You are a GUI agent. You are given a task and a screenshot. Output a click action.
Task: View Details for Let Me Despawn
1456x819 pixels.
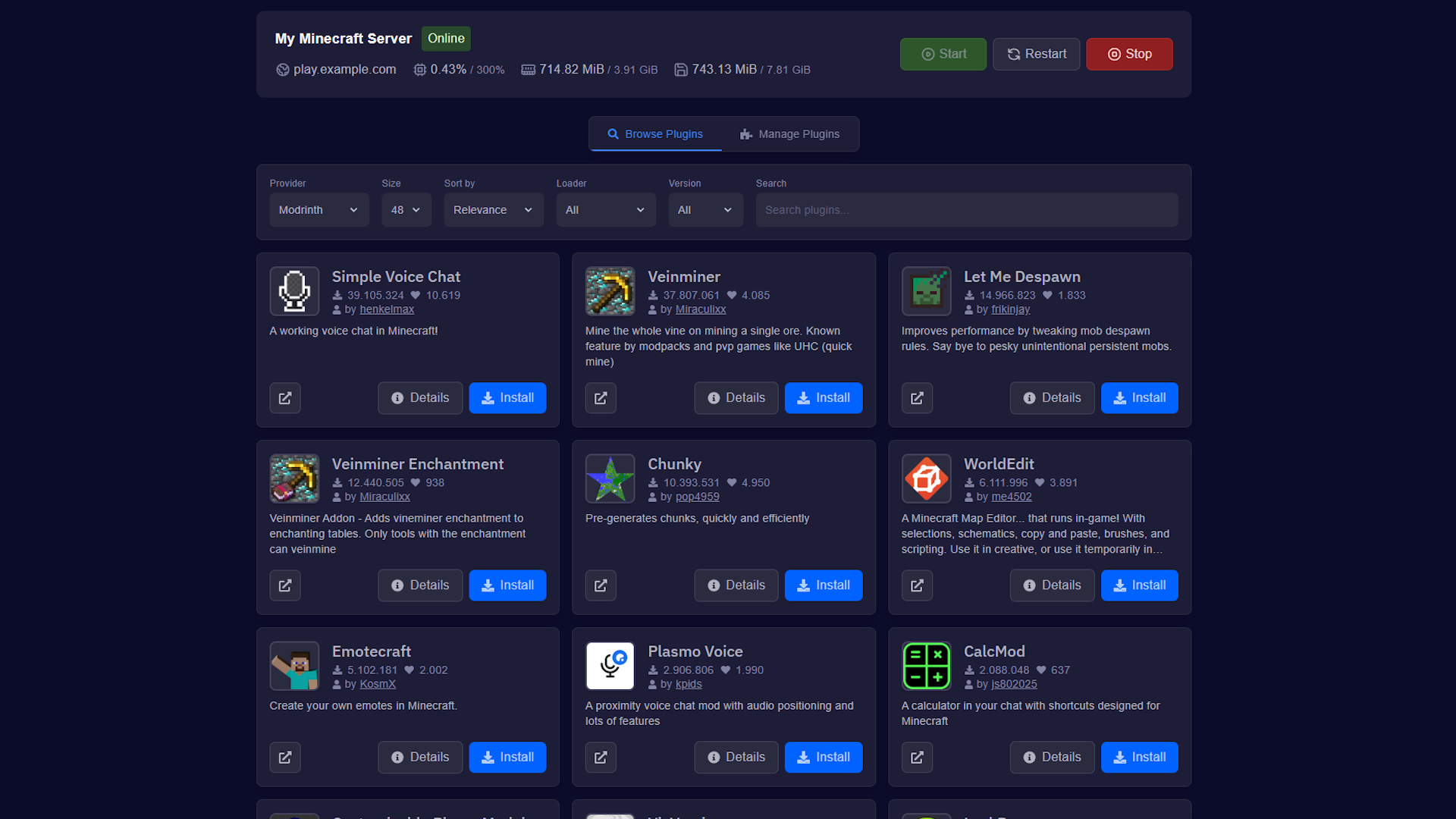click(x=1052, y=398)
